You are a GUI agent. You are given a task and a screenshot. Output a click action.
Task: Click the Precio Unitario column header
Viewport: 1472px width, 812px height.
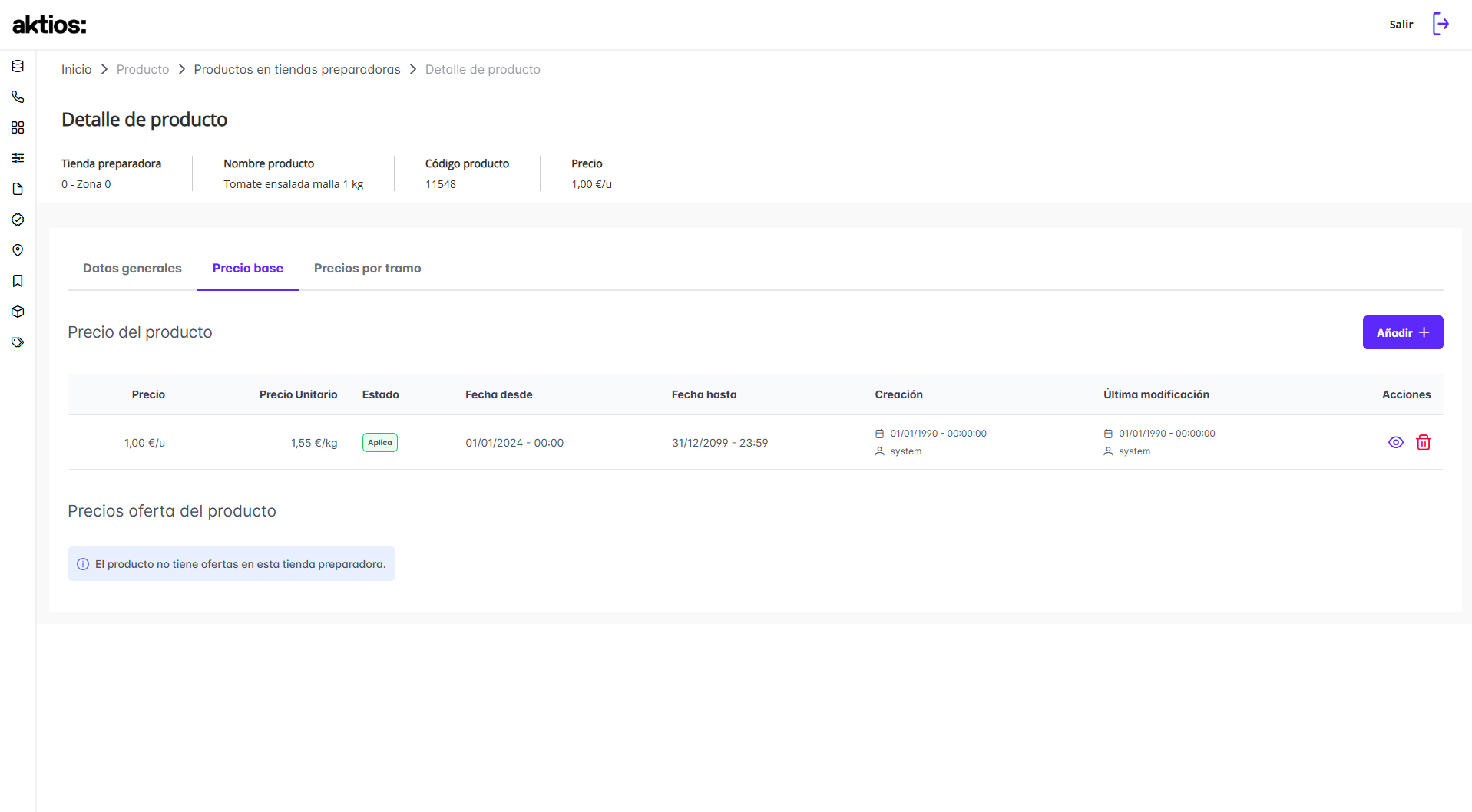(x=298, y=394)
